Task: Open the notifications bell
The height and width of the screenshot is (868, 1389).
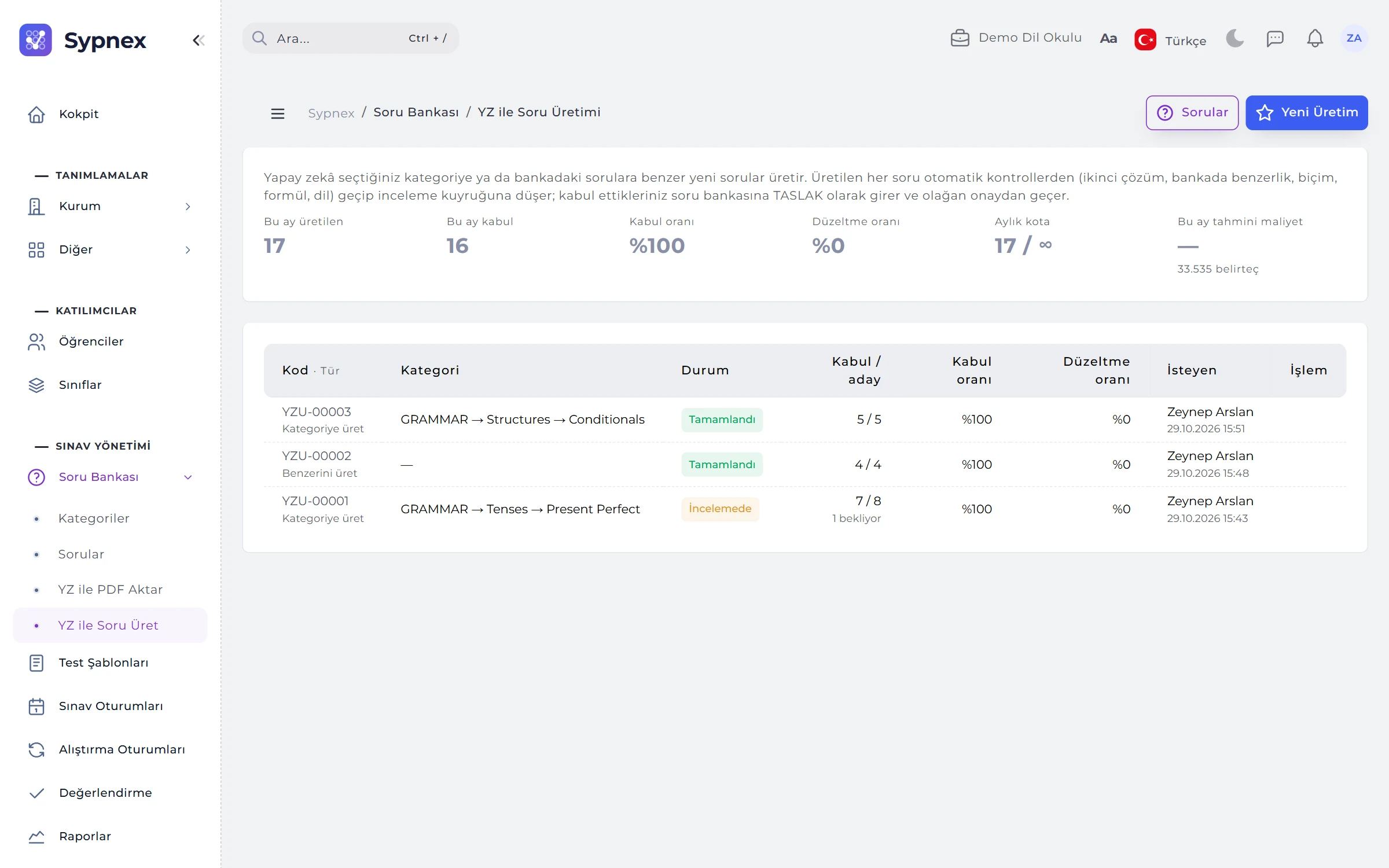Action: (x=1315, y=38)
